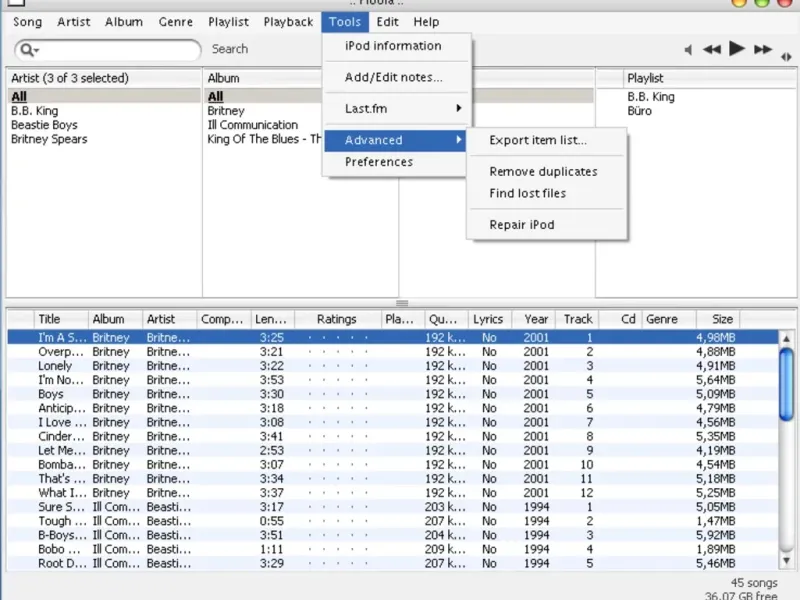
Task: Open the Playback menu
Action: click(288, 22)
